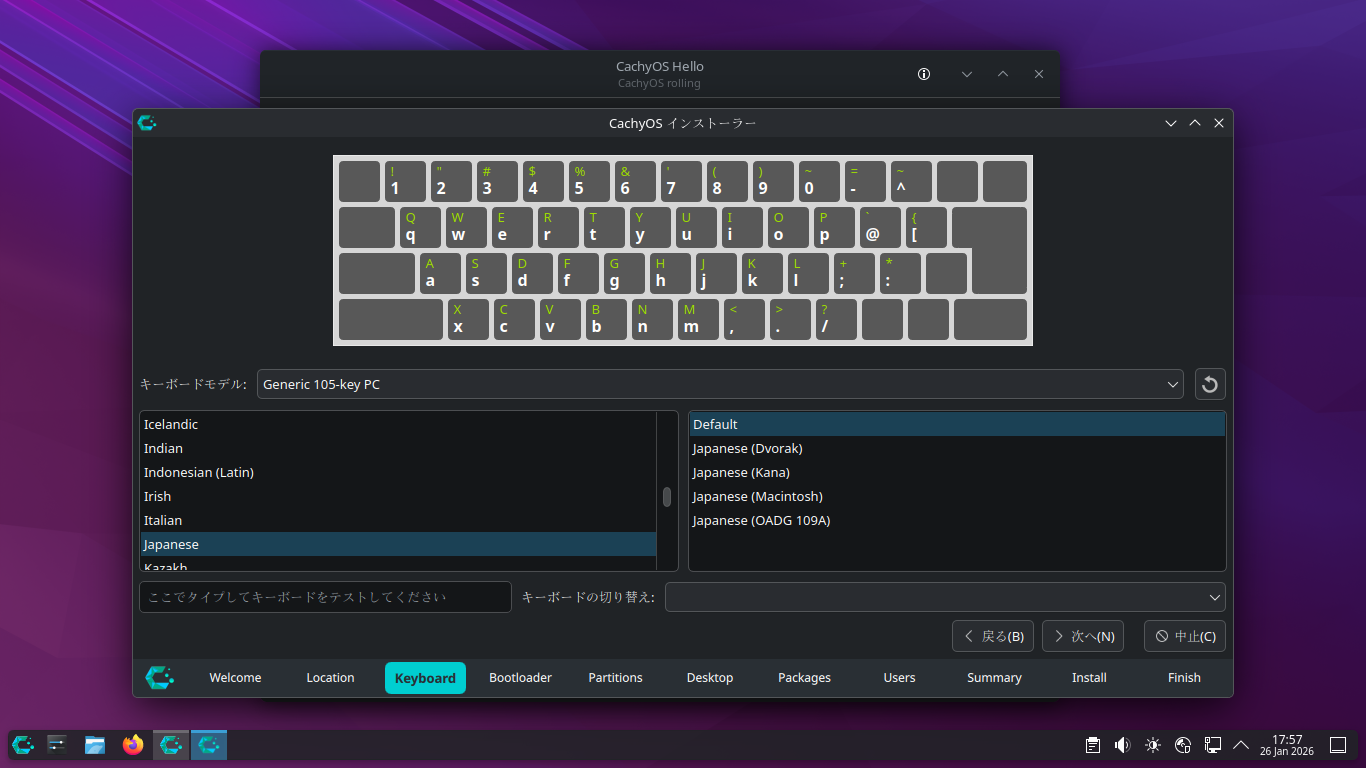Image resolution: width=1366 pixels, height=768 pixels.
Task: Reset keyboard model to default
Action: point(1210,384)
